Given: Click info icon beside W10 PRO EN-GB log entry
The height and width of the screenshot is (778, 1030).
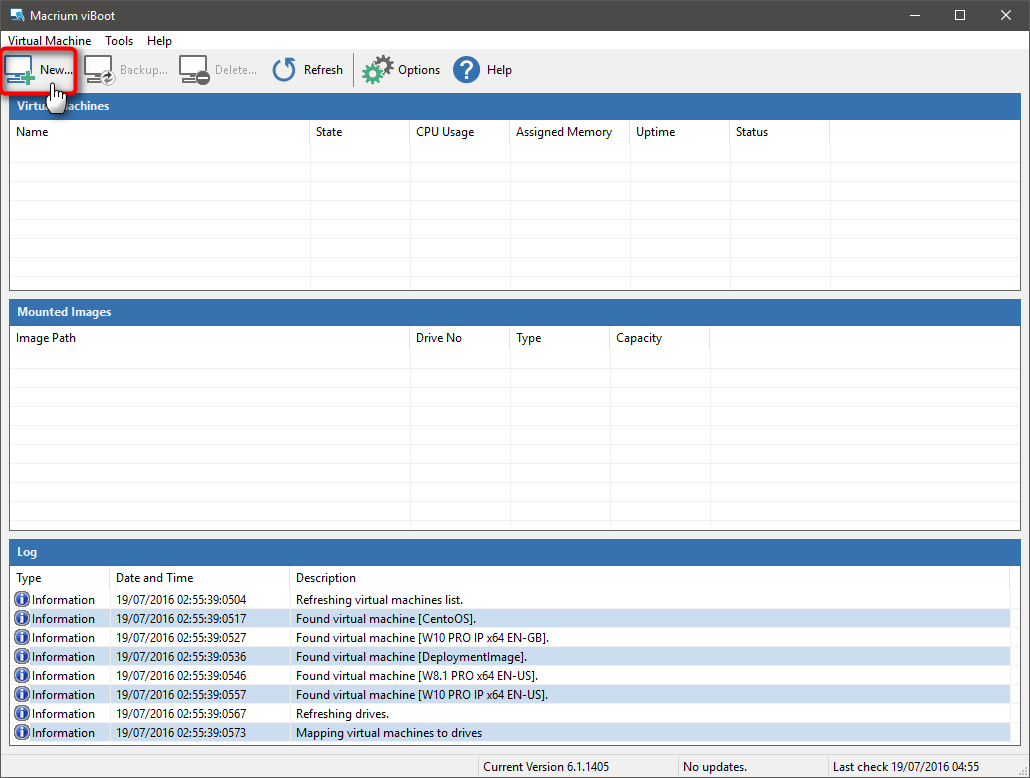Looking at the screenshot, I should [x=22, y=637].
